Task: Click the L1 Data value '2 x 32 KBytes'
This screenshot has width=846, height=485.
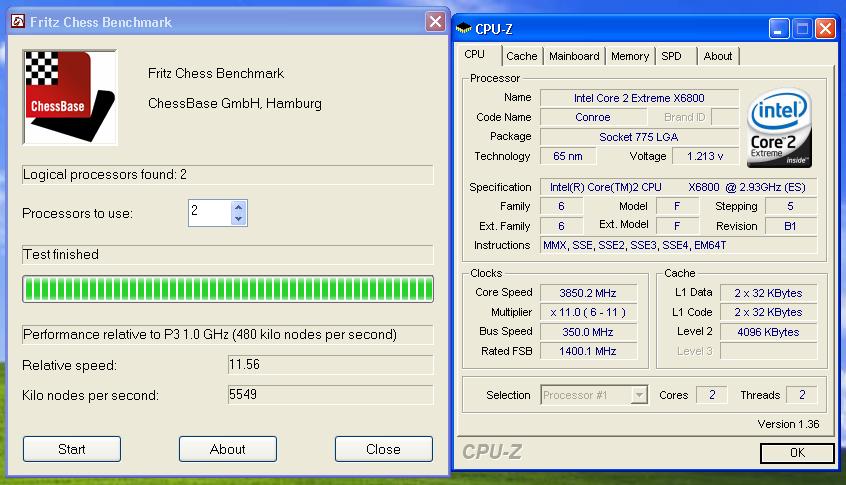Action: (768, 293)
